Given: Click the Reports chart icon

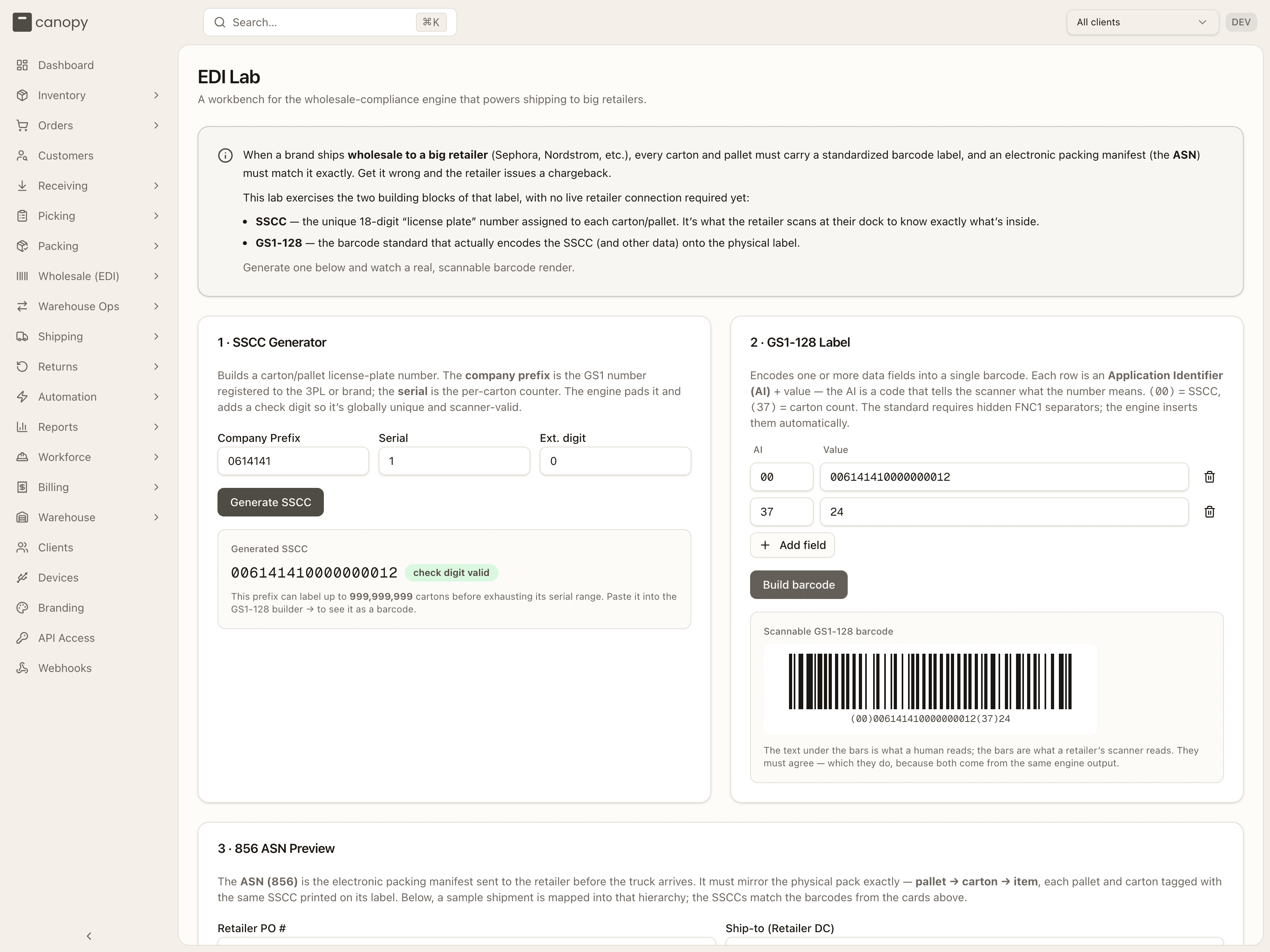Looking at the screenshot, I should (22, 427).
